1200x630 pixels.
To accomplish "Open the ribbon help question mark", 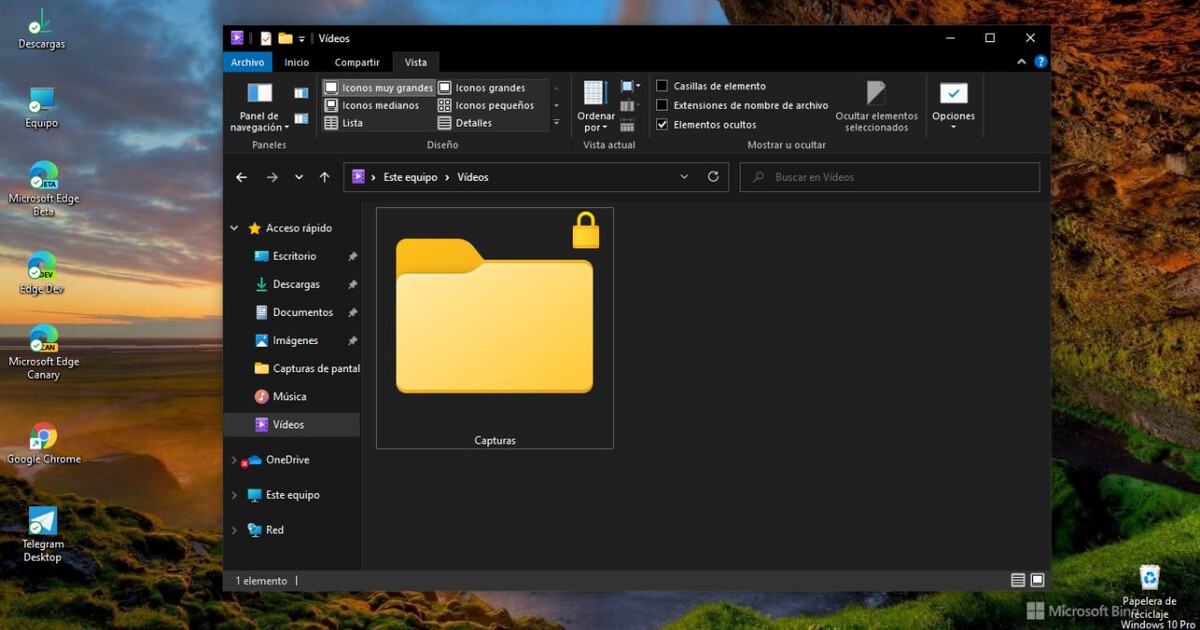I will [1041, 62].
